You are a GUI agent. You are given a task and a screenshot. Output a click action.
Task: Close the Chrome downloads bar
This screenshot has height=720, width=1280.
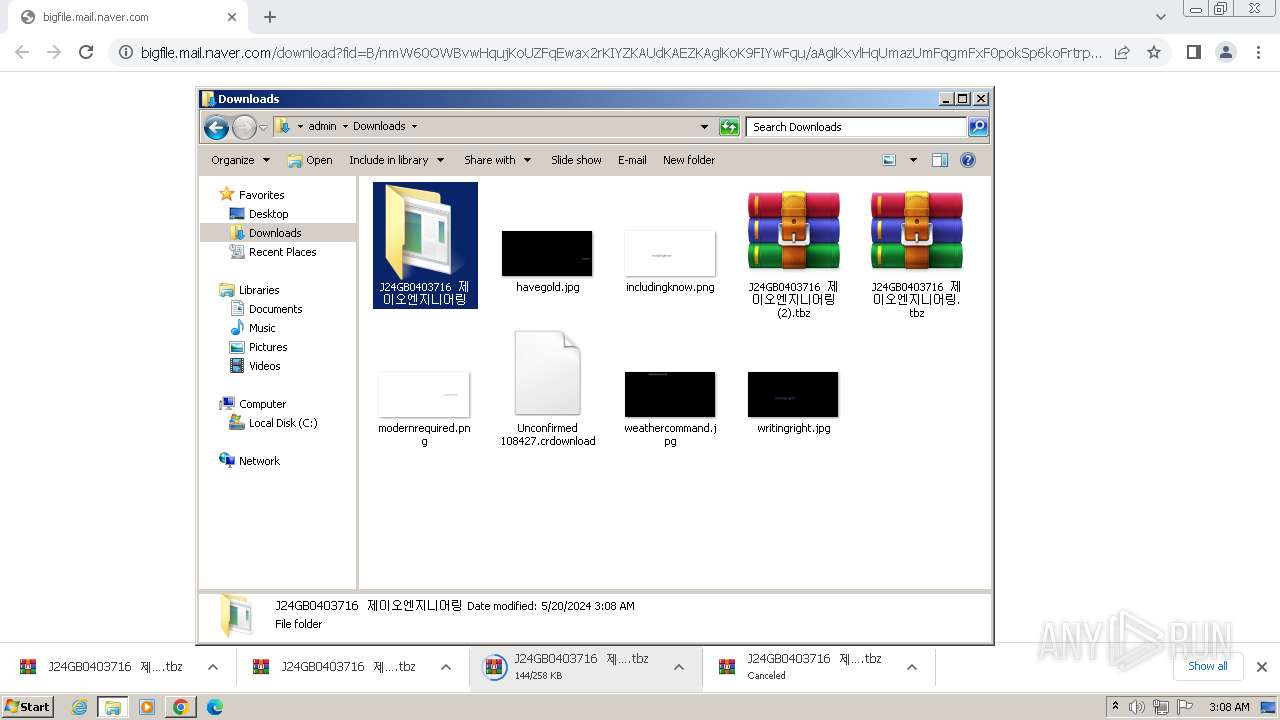pyautogui.click(x=1262, y=667)
